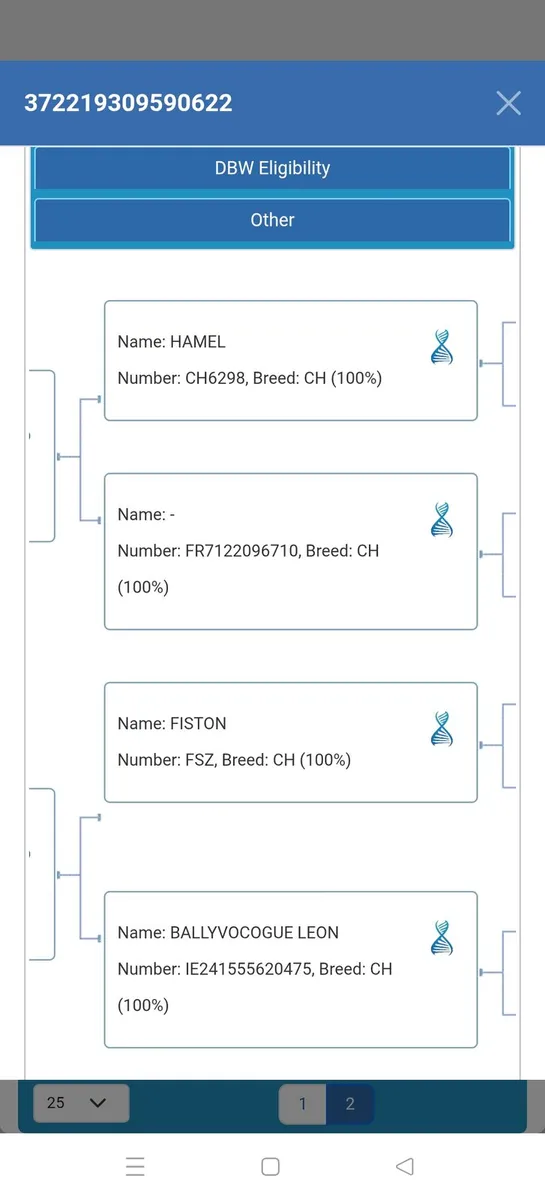Click the animal number 372219309590622 title

point(128,102)
